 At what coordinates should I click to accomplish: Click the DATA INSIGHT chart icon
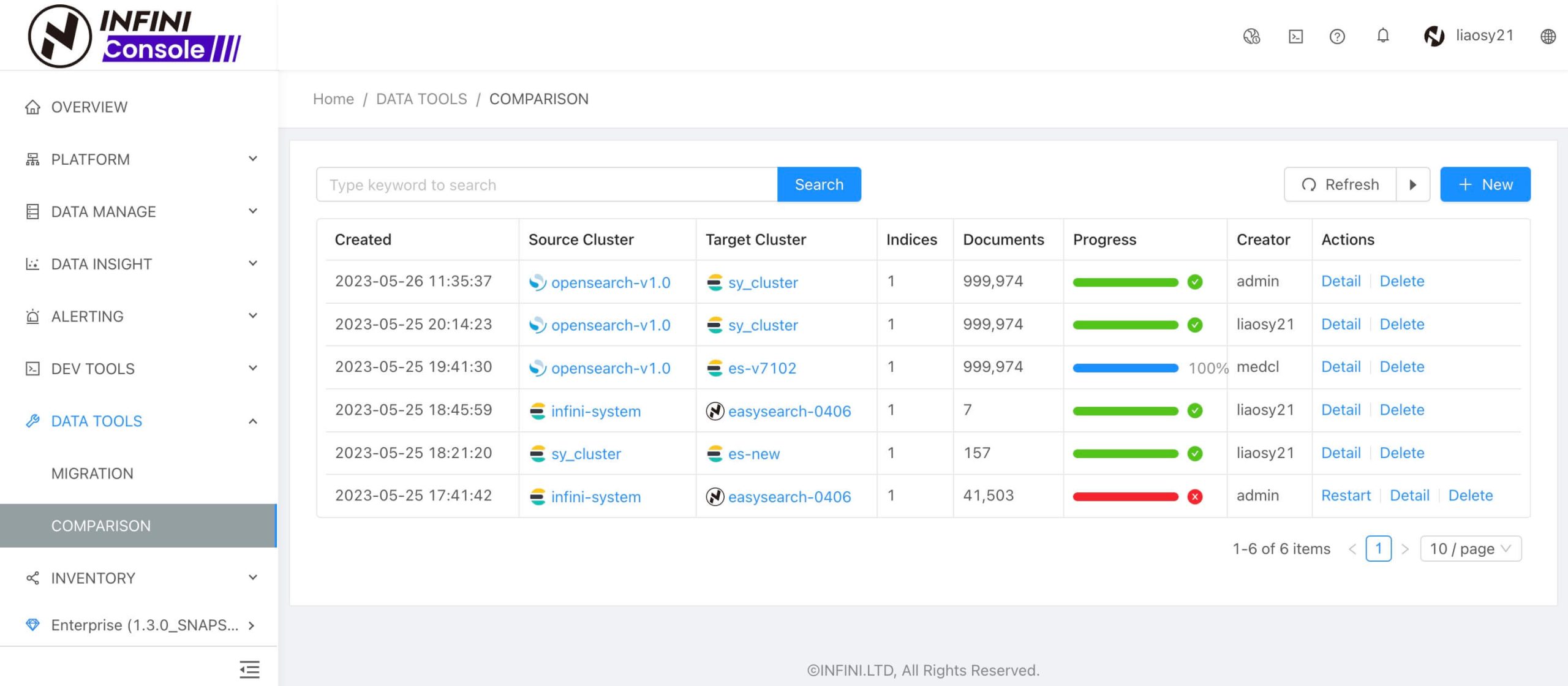[x=32, y=264]
